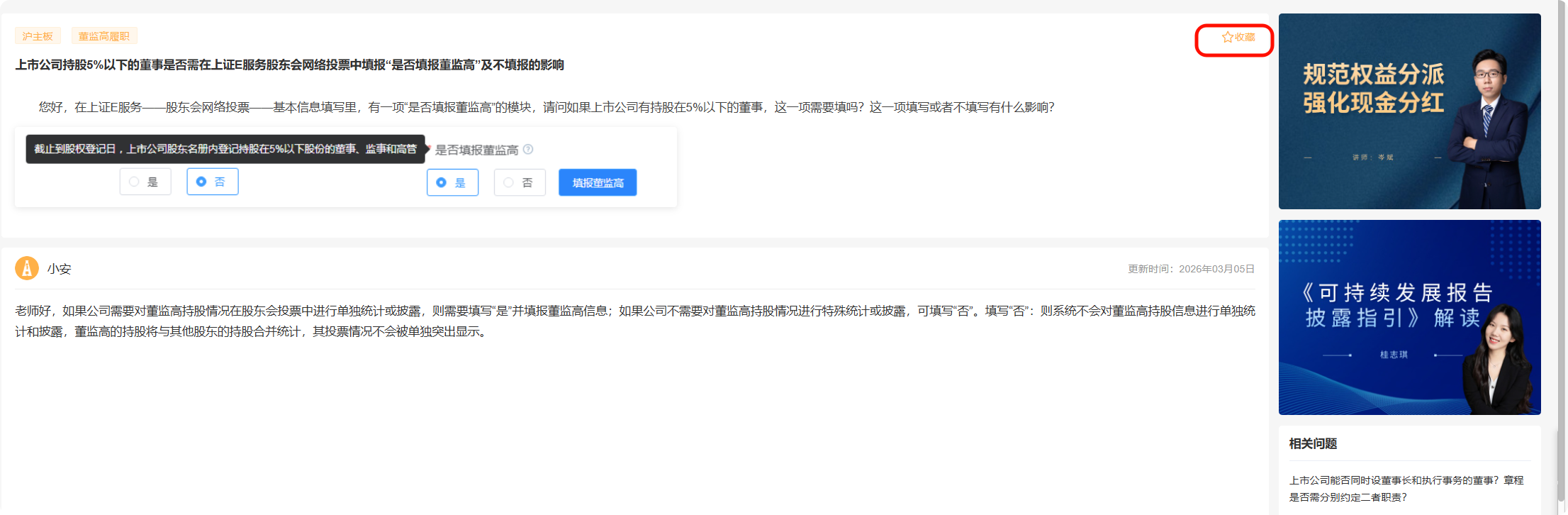Click the 收藏 star icon

click(x=1227, y=37)
